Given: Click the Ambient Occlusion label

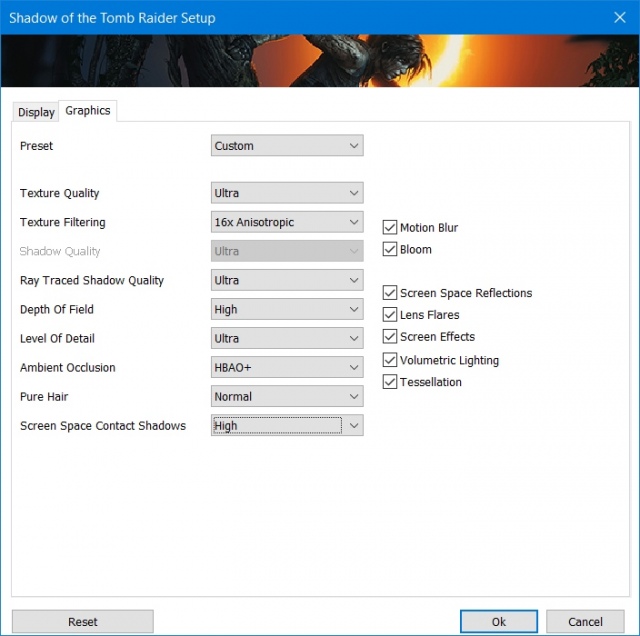Looking at the screenshot, I should tap(68, 367).
